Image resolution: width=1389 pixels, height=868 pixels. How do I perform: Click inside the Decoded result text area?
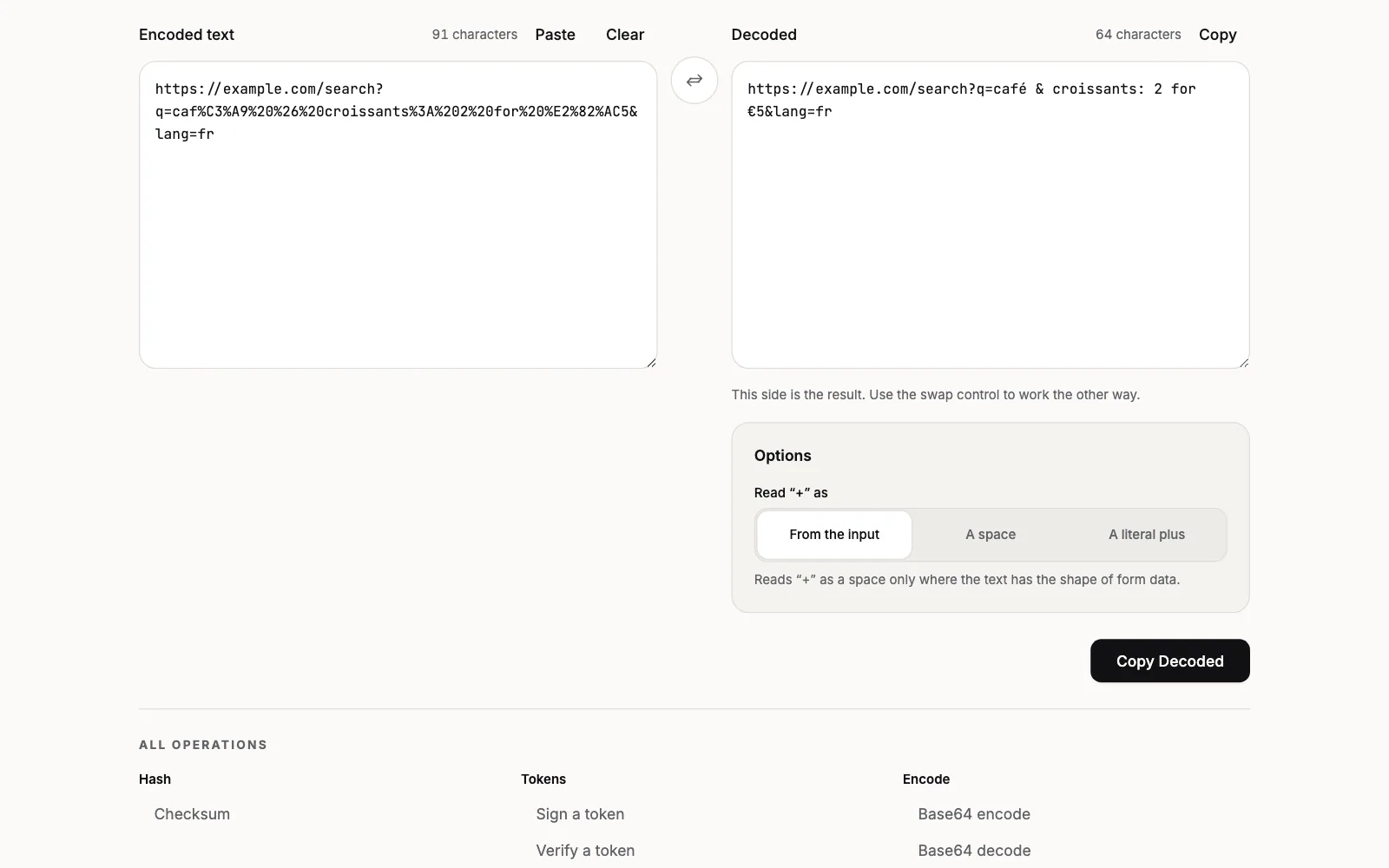click(x=991, y=214)
